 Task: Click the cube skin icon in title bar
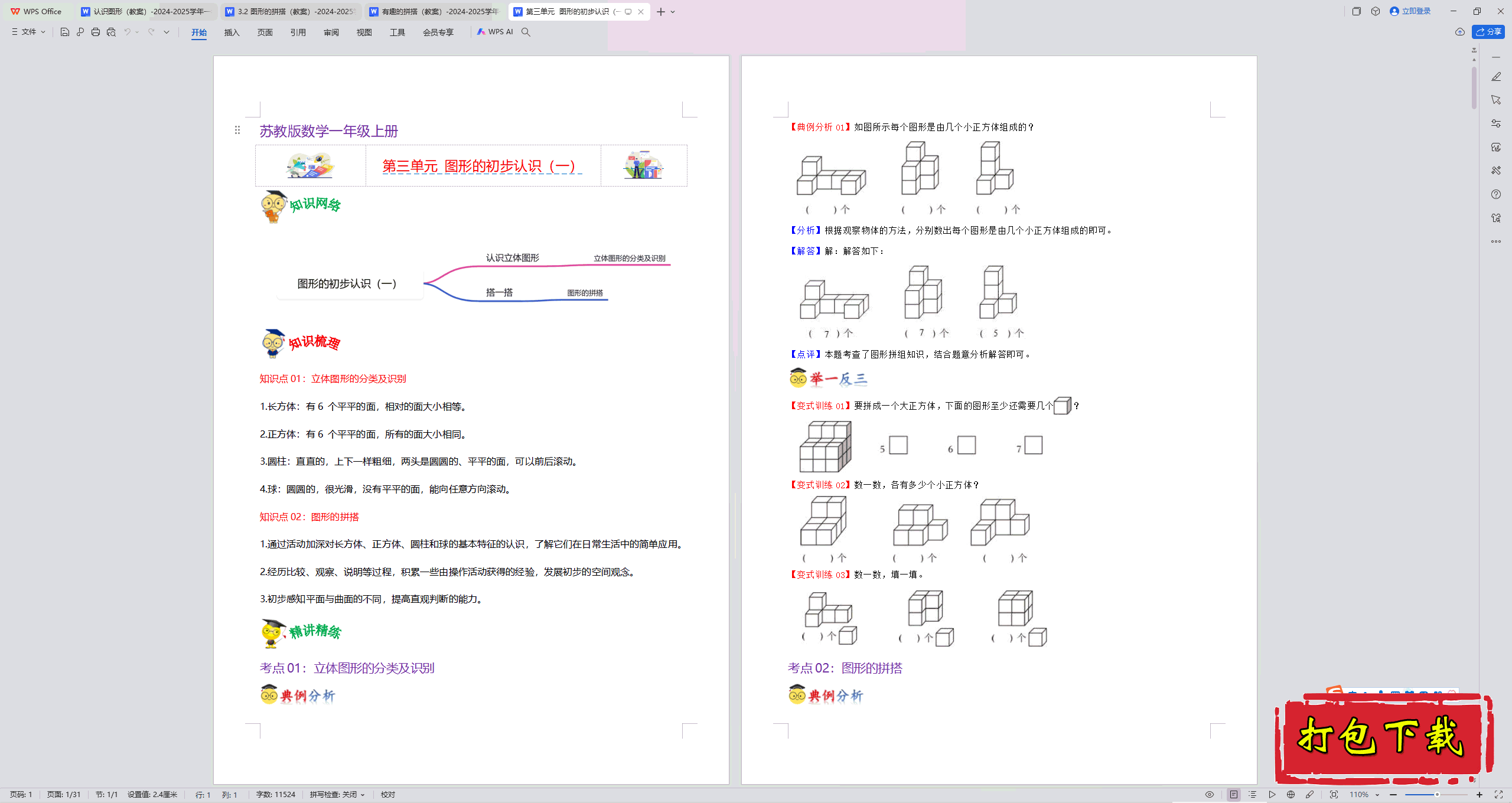coord(1376,11)
